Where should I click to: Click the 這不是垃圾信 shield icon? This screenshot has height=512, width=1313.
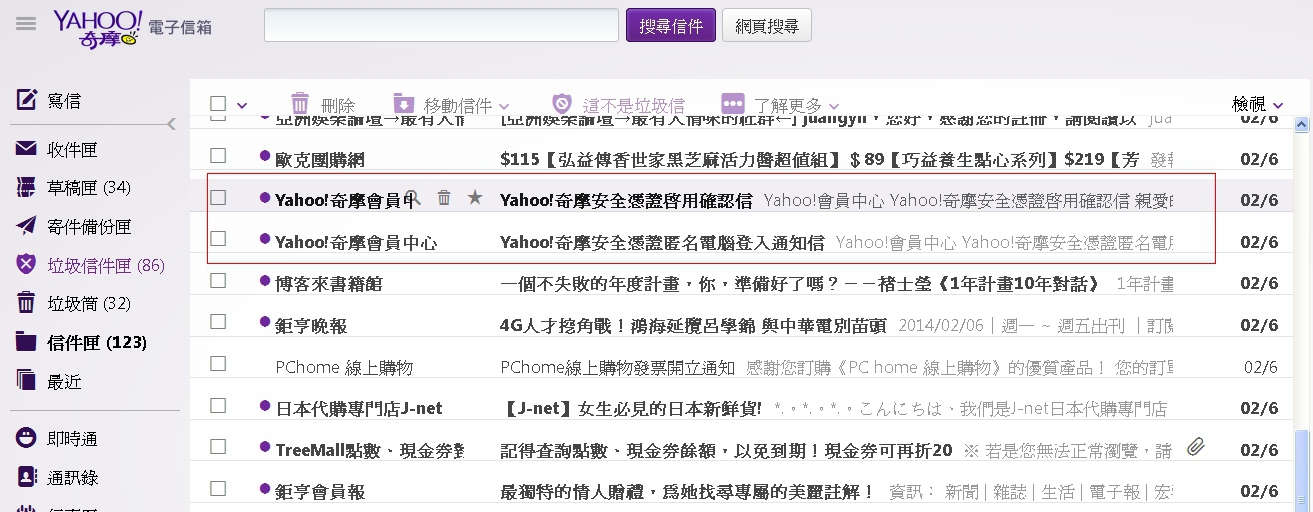[562, 104]
